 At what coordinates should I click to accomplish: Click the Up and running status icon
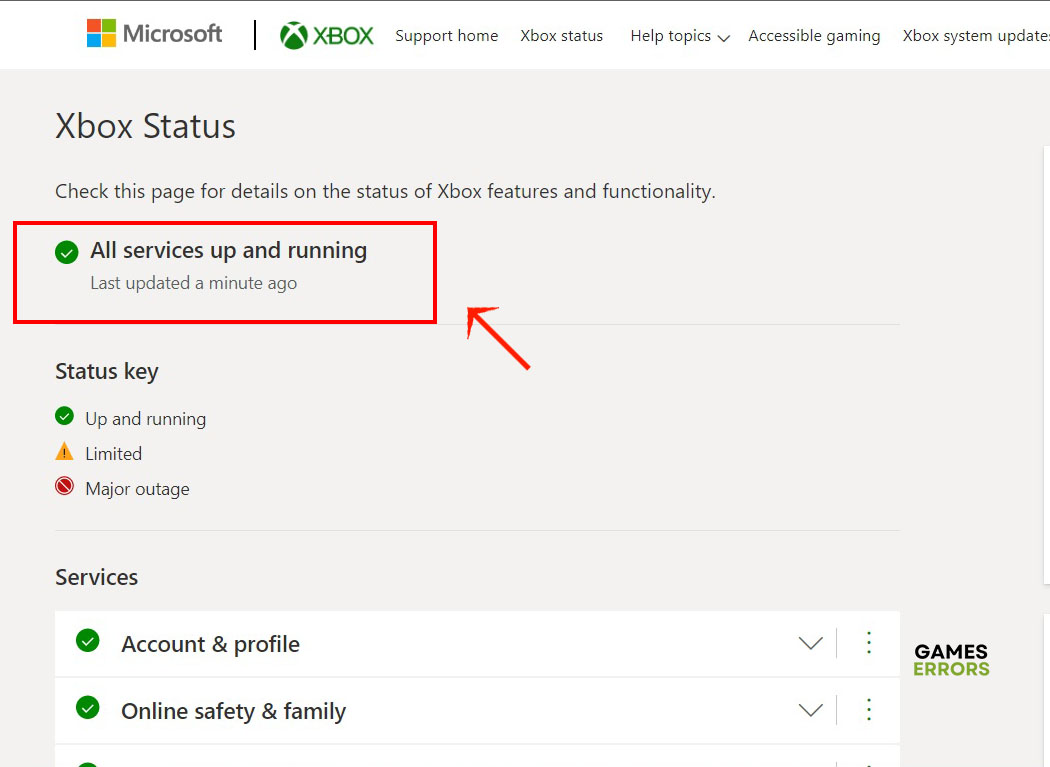click(64, 416)
